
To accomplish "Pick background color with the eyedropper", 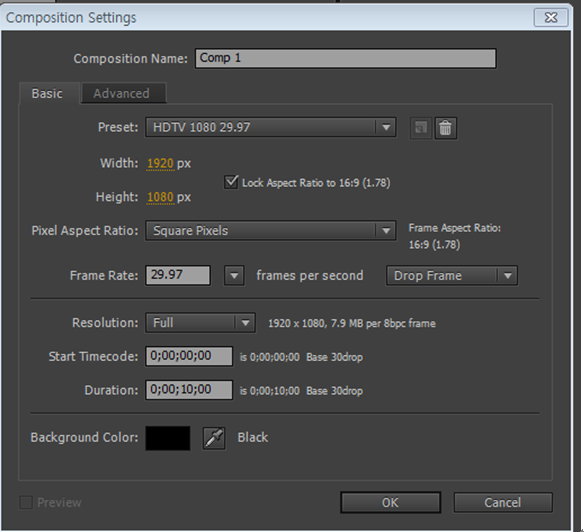I will coord(214,438).
